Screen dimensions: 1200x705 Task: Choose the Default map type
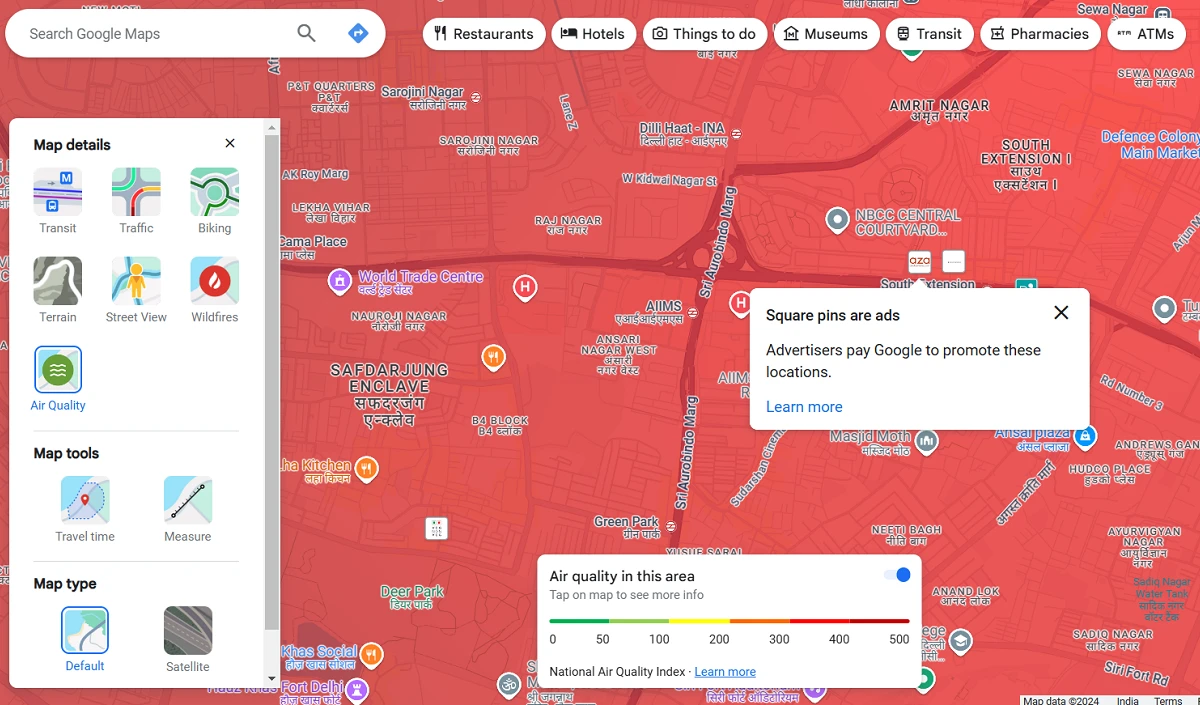(85, 640)
